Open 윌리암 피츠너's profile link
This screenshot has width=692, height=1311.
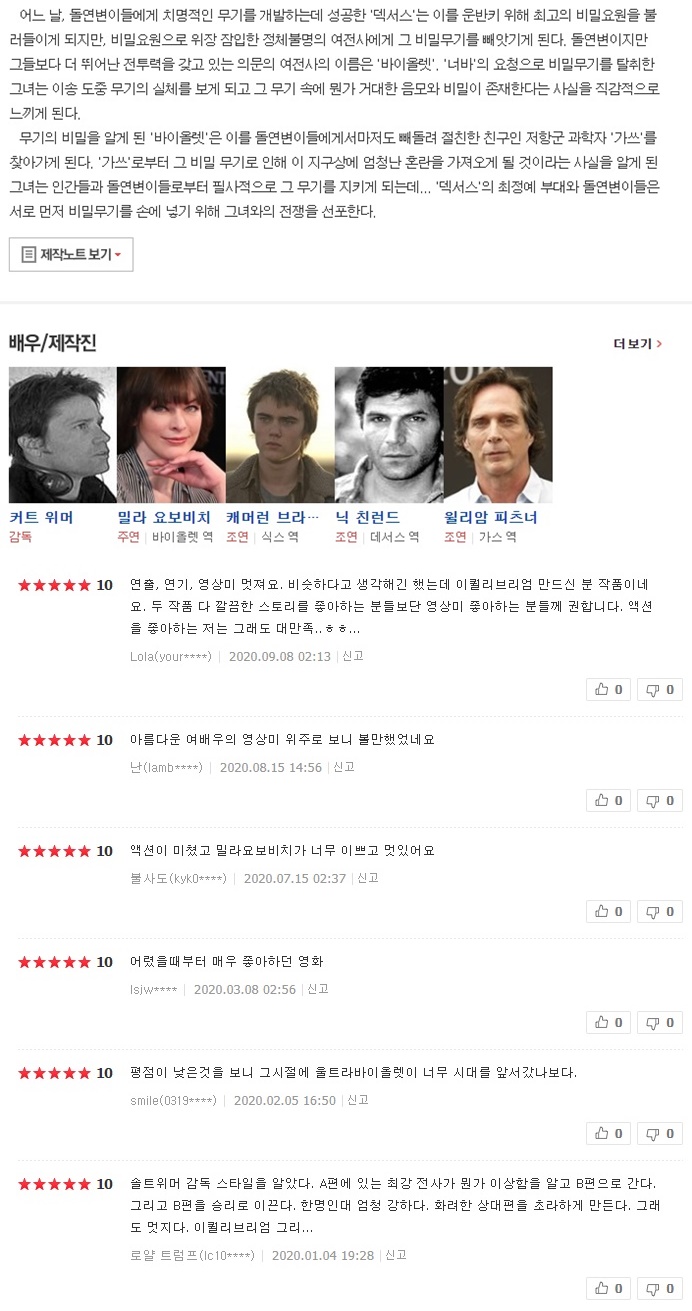(491, 517)
